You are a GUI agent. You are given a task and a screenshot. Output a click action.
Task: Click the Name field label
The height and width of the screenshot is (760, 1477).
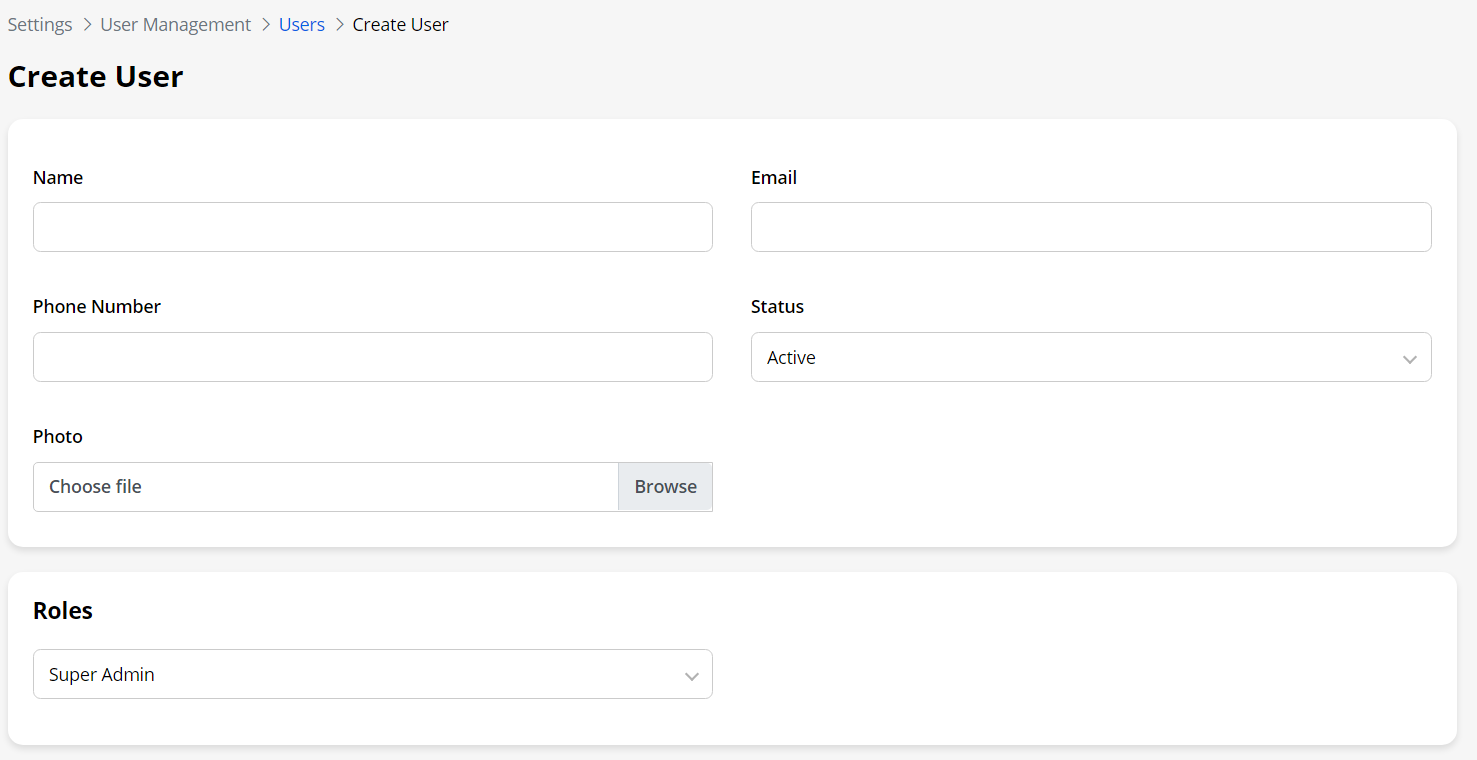click(58, 178)
